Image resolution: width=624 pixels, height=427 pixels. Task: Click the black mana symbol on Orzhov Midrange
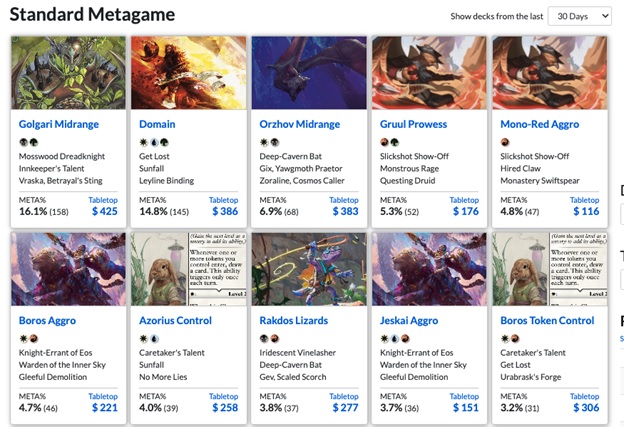[271, 142]
